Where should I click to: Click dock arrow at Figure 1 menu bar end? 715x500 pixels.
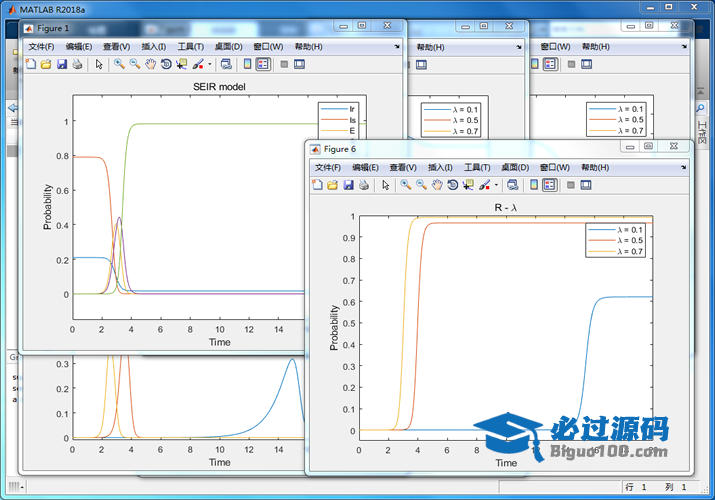pos(397,46)
